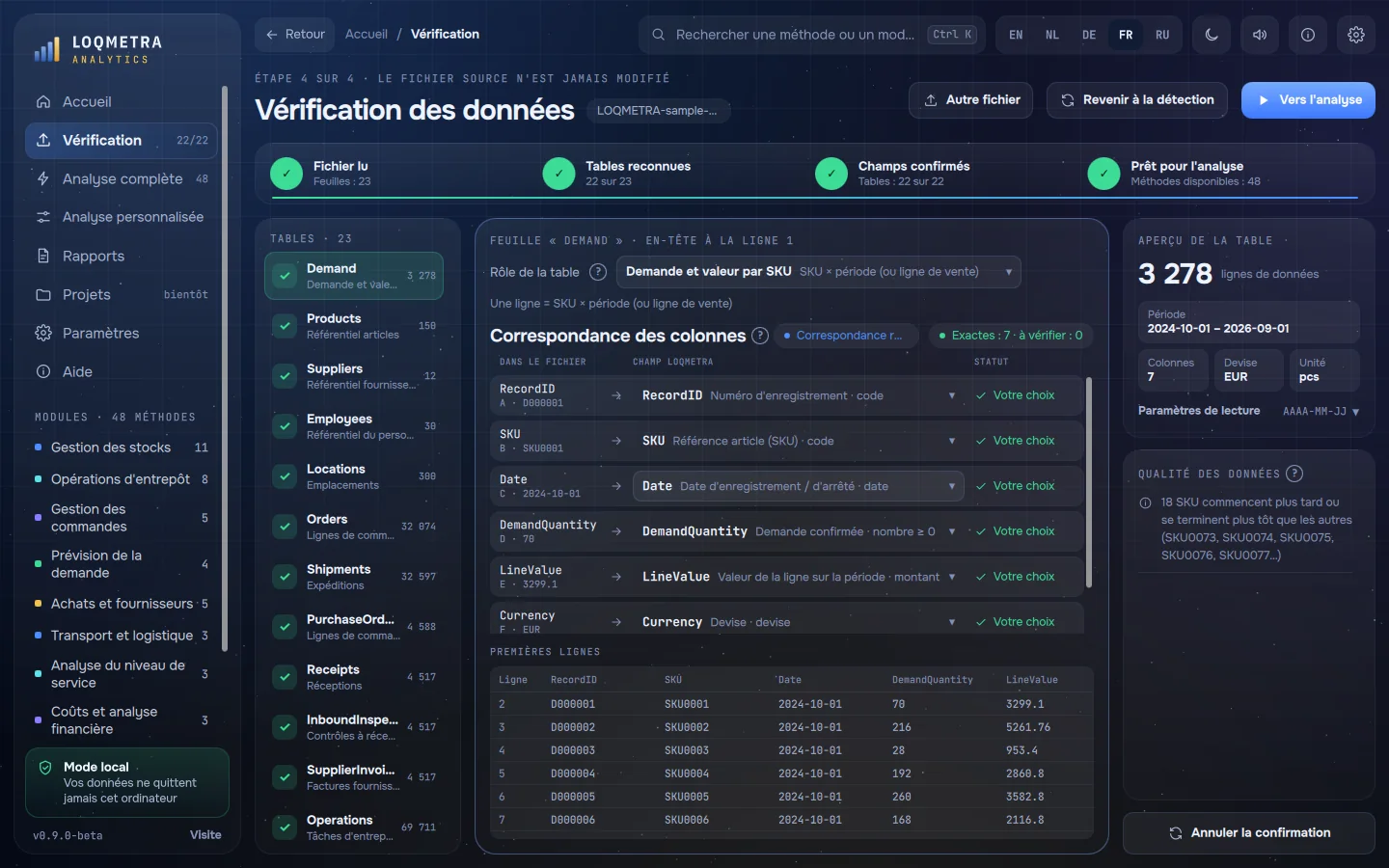Screen dimensions: 1389x868
Task: Click the column mapping list scrollbar
Action: [x=1089, y=482]
